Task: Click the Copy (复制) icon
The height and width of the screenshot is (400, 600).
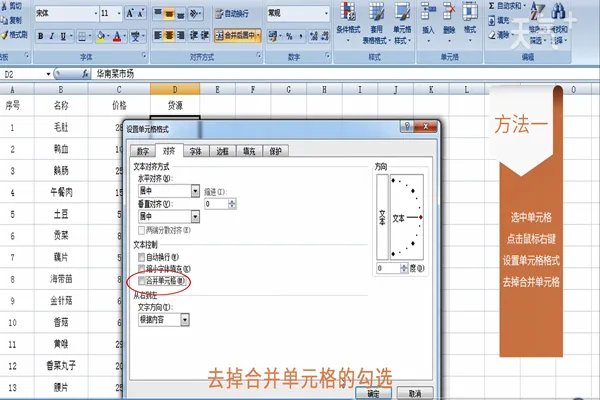Action: [x=5, y=20]
